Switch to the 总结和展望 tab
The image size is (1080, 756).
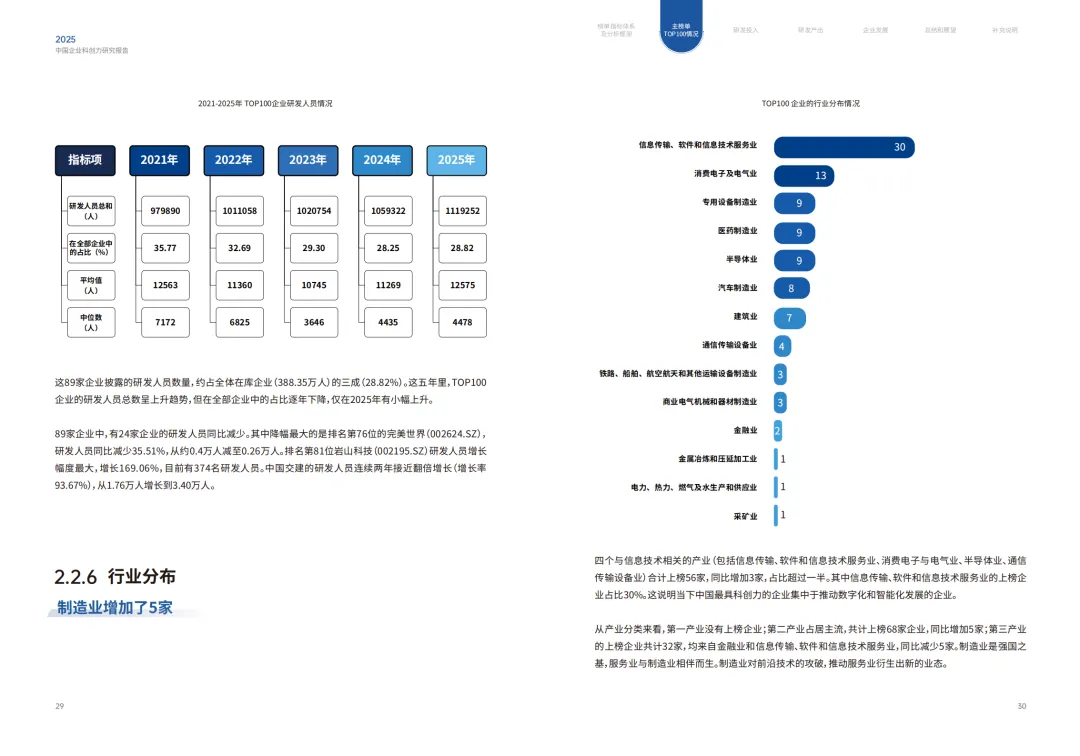pyautogui.click(x=939, y=30)
